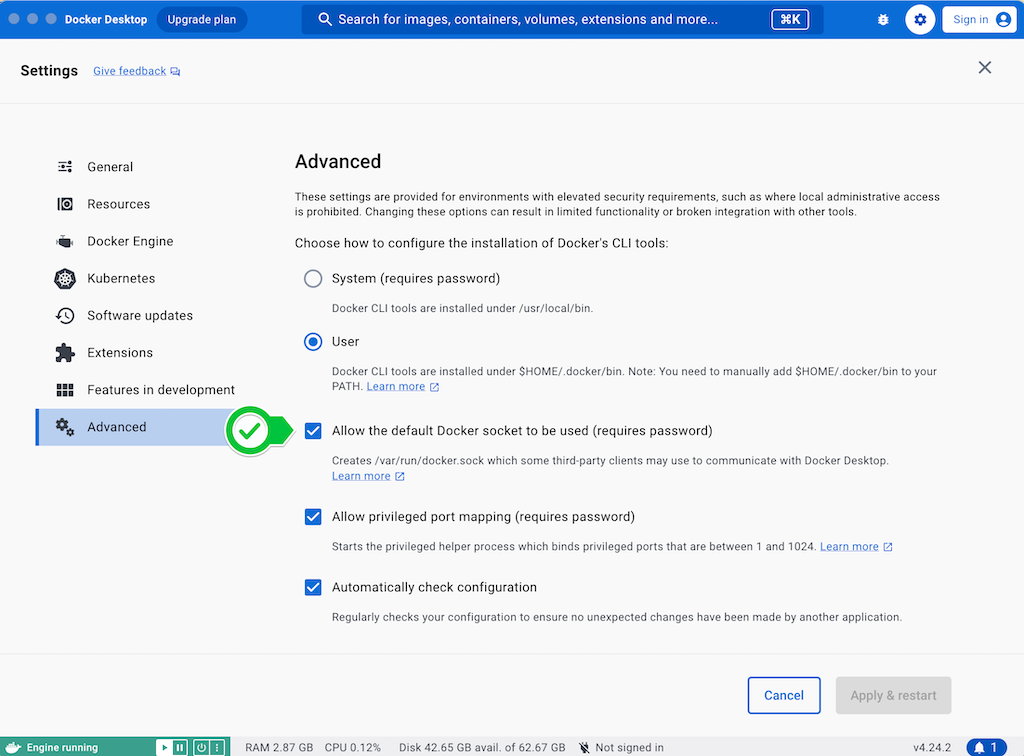Click external link icon under docker.sock description
This screenshot has width=1024, height=756.
400,477
